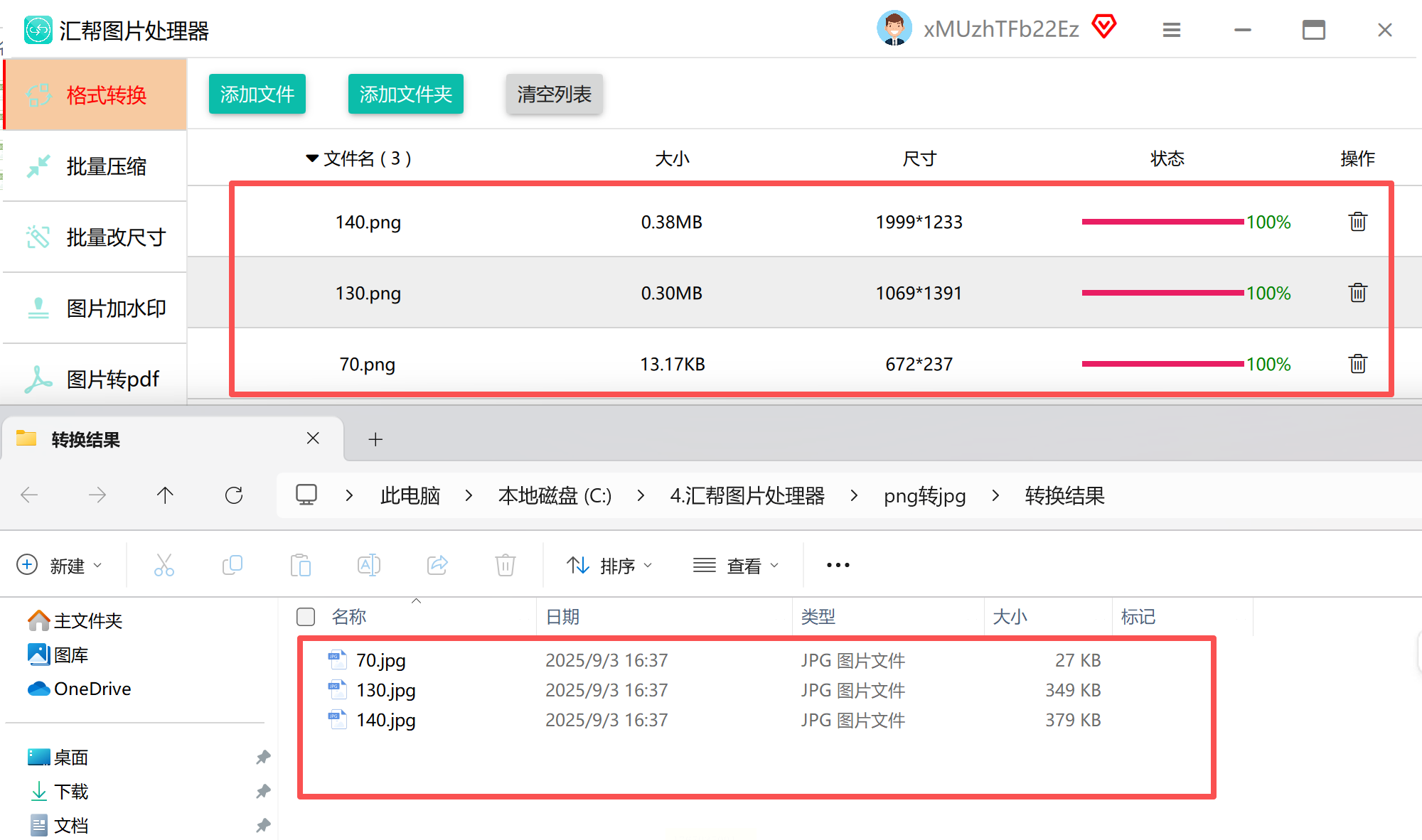
Task: Select the 130.jpg file in results
Action: click(x=386, y=690)
